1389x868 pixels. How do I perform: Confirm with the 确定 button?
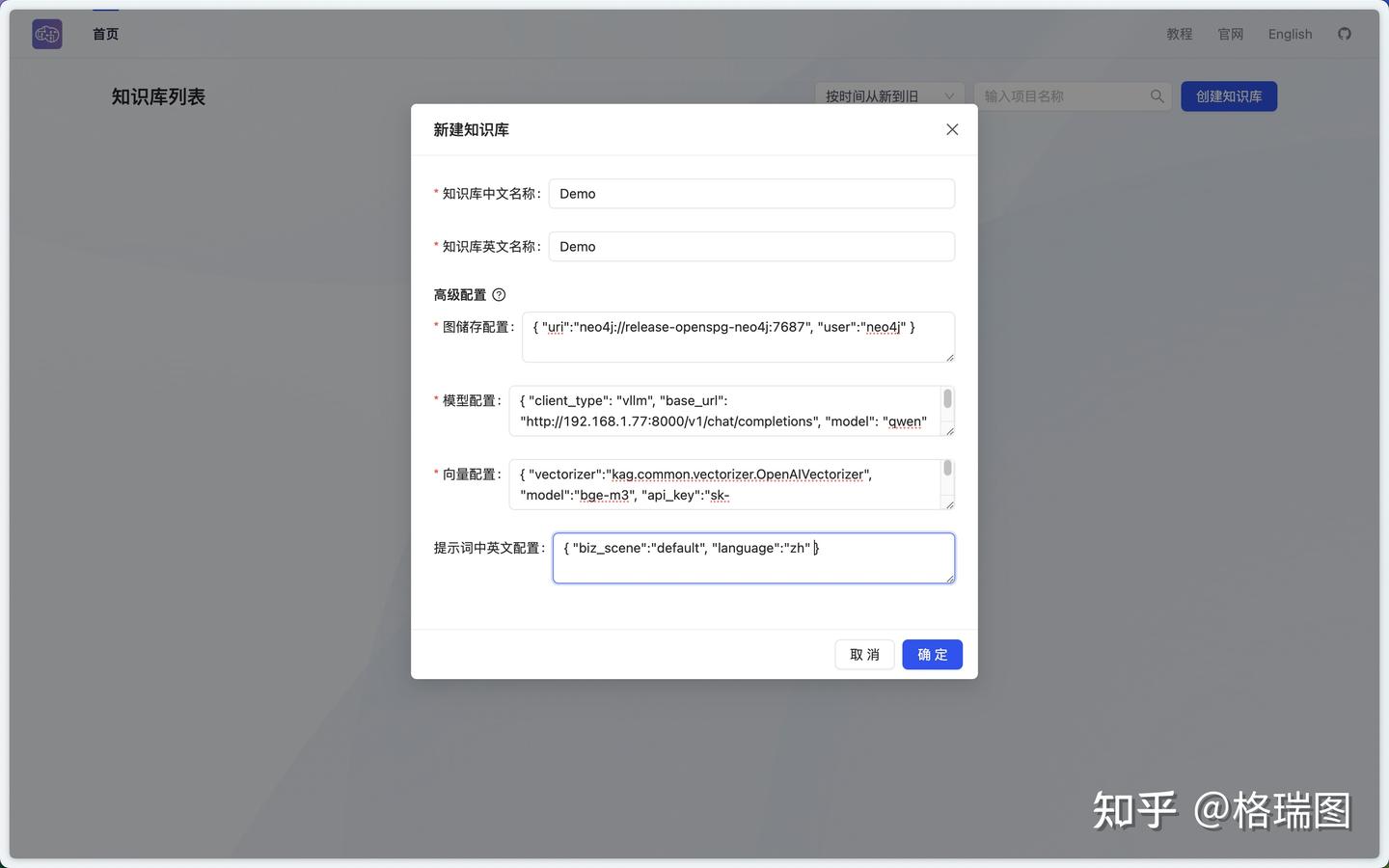[x=933, y=655]
